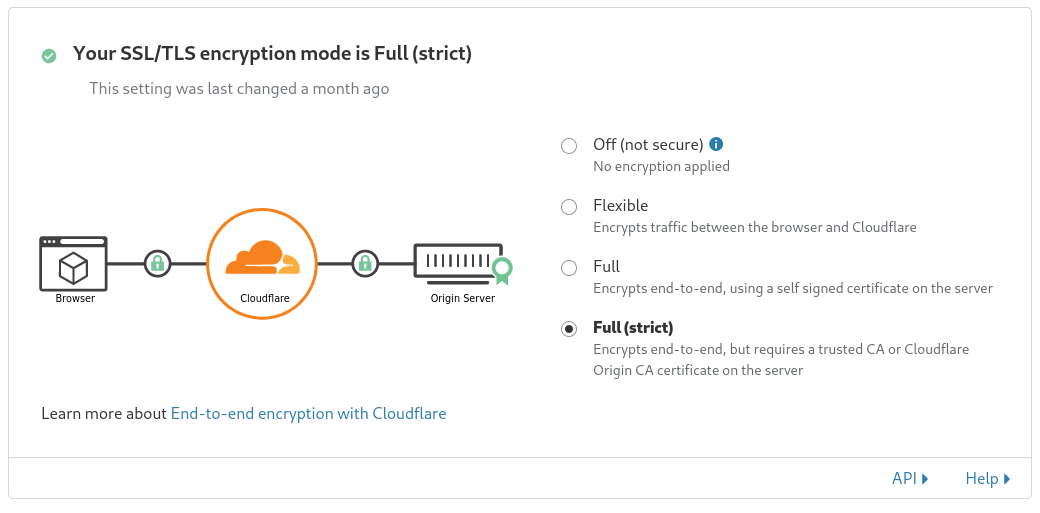Click the Origin Server icon
This screenshot has height=513, width=1040.
coord(458,261)
